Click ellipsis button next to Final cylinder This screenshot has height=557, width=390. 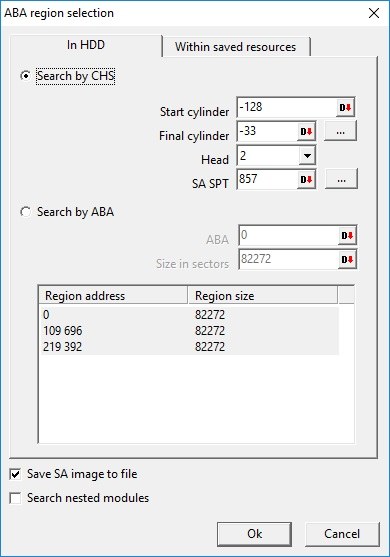(x=340, y=131)
